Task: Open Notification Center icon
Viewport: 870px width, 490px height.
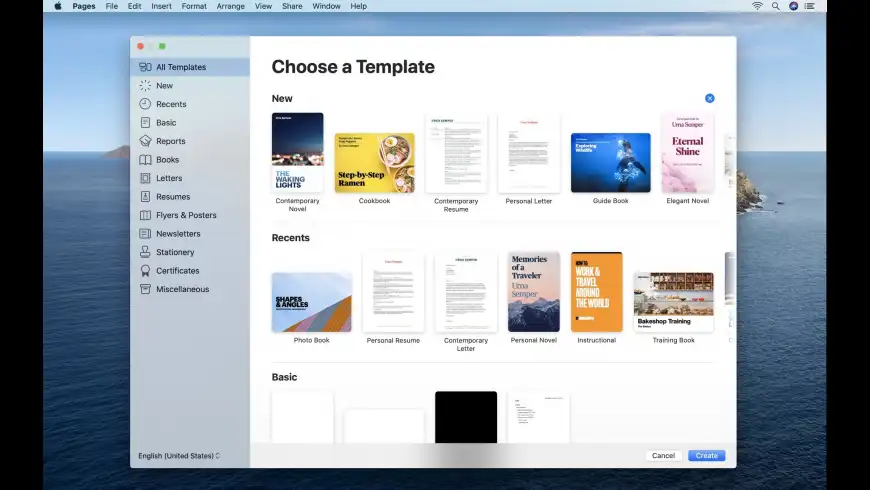Action: click(810, 6)
